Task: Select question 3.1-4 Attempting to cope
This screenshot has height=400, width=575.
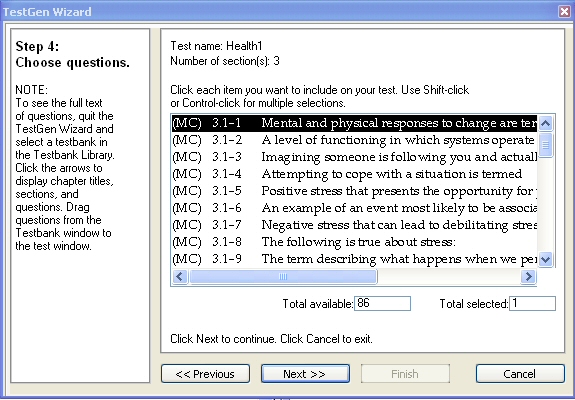Action: (355, 174)
